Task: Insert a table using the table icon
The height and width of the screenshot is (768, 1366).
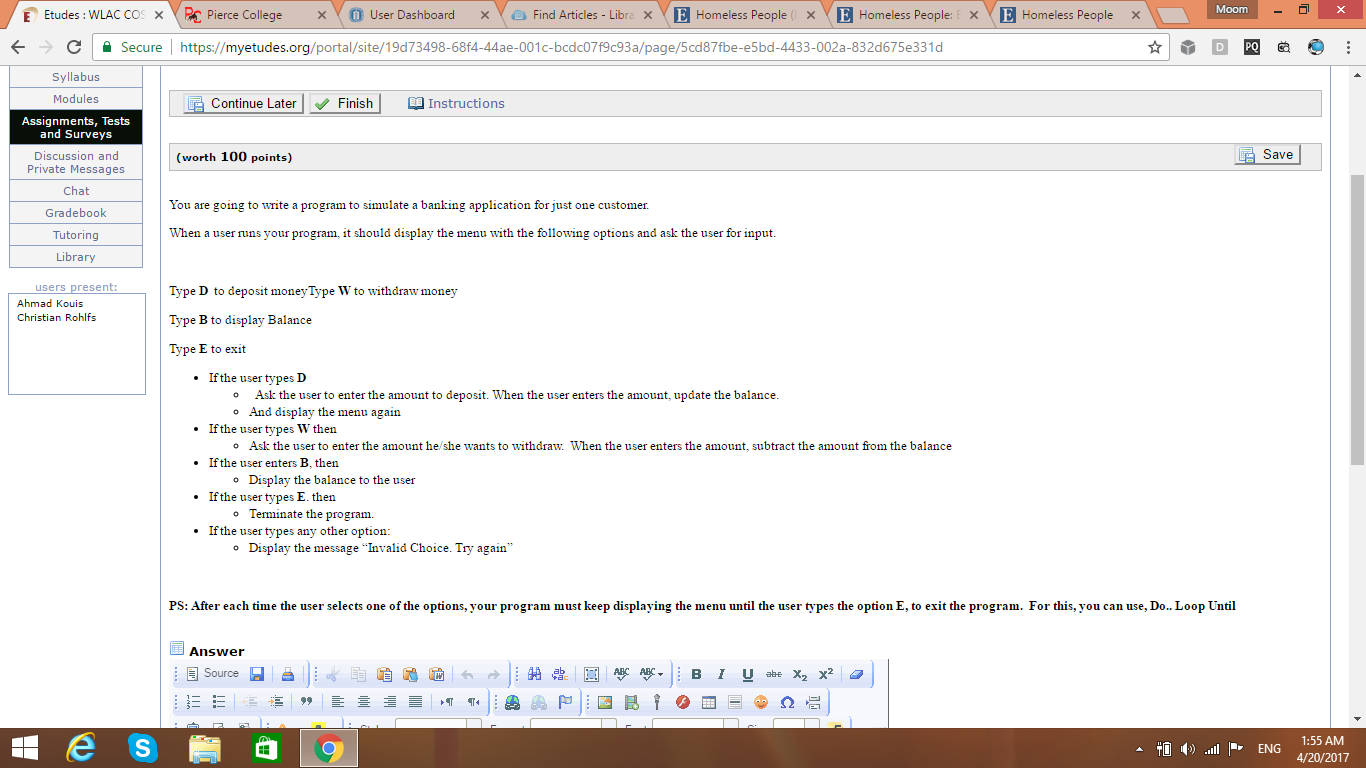Action: 709,702
